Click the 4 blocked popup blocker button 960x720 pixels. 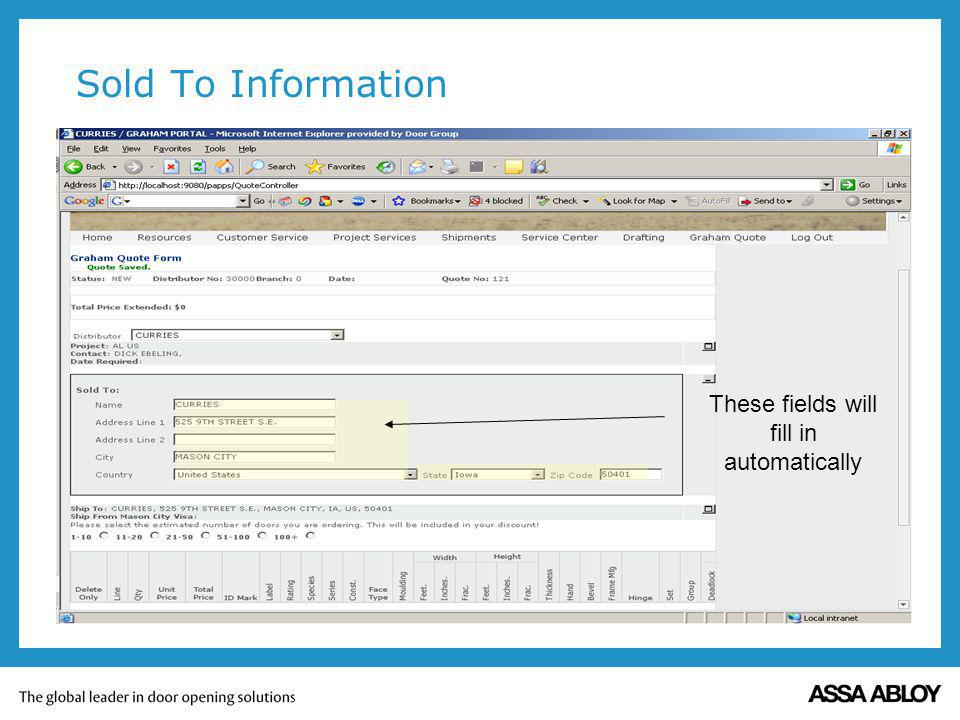tap(496, 201)
